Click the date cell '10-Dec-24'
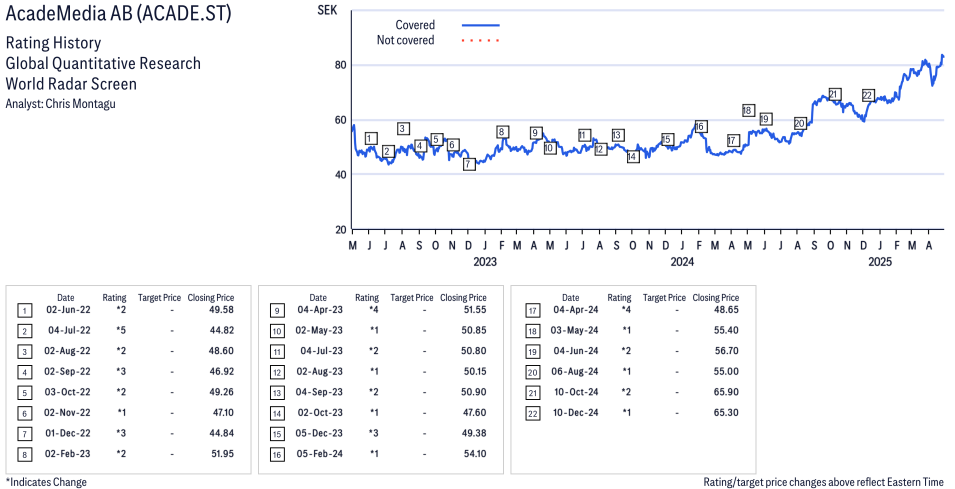955x489 pixels. (x=575, y=413)
